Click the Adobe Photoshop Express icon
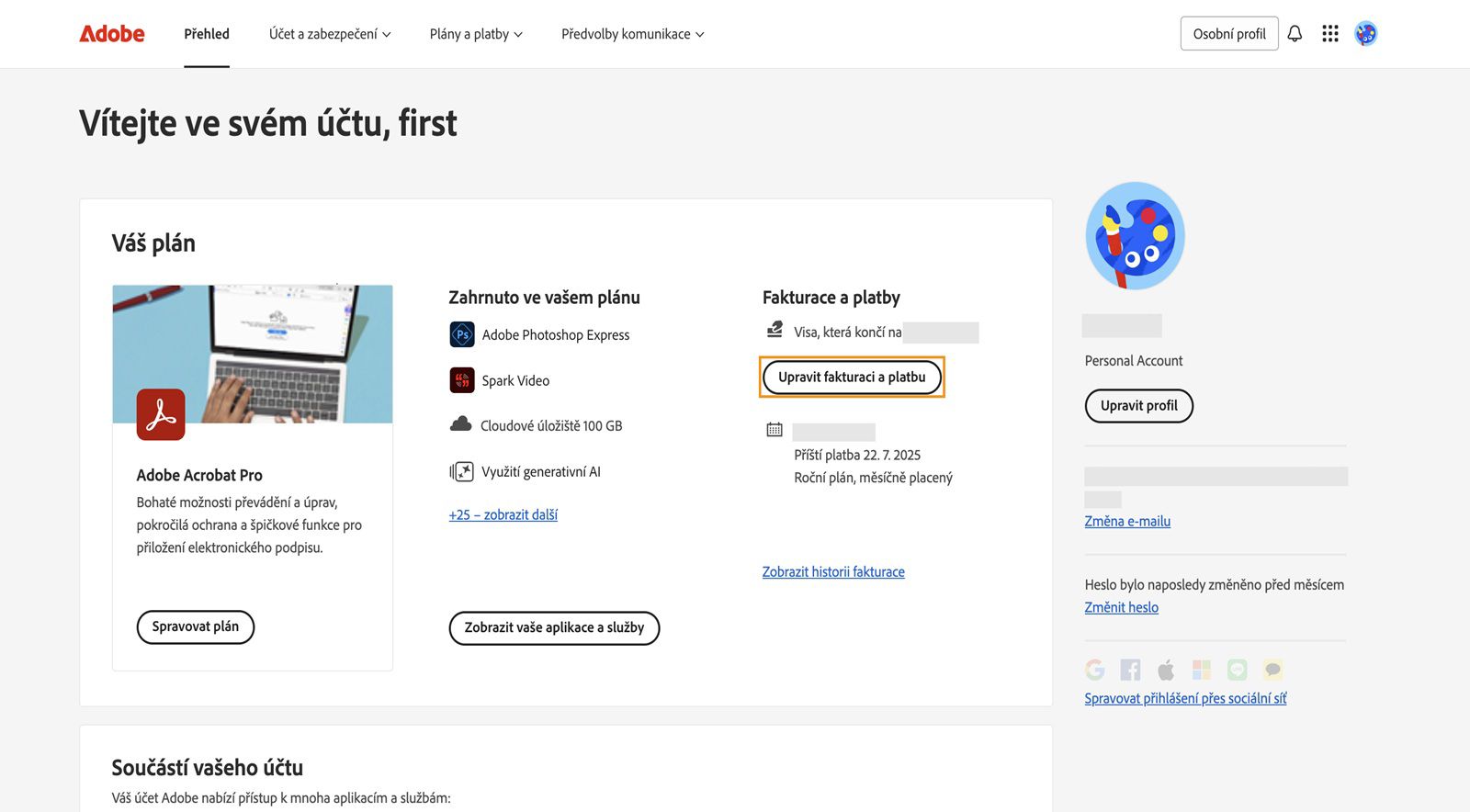Viewport: 1470px width, 812px height. tap(461, 334)
